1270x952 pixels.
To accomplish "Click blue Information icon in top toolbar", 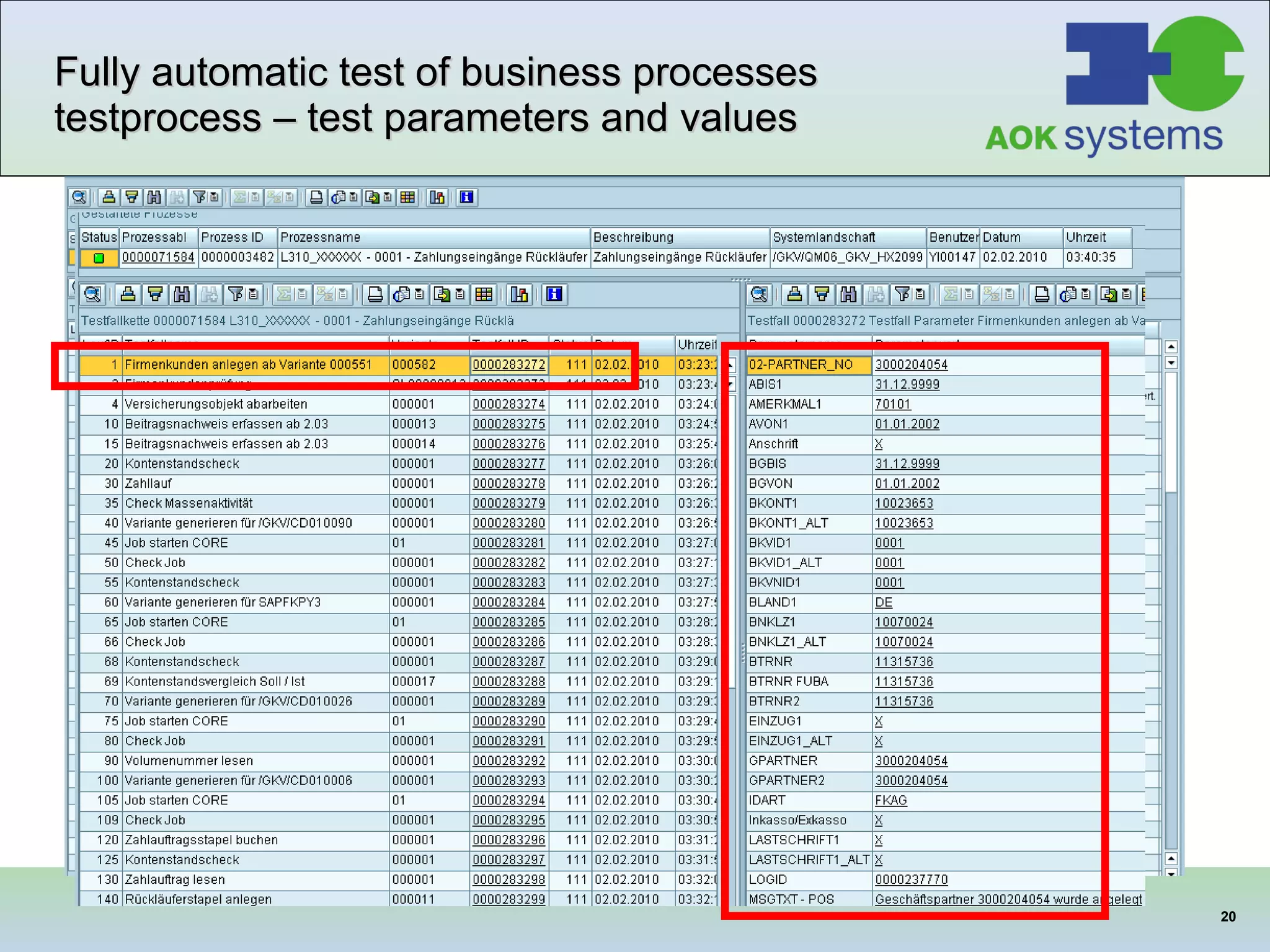I will pyautogui.click(x=467, y=197).
